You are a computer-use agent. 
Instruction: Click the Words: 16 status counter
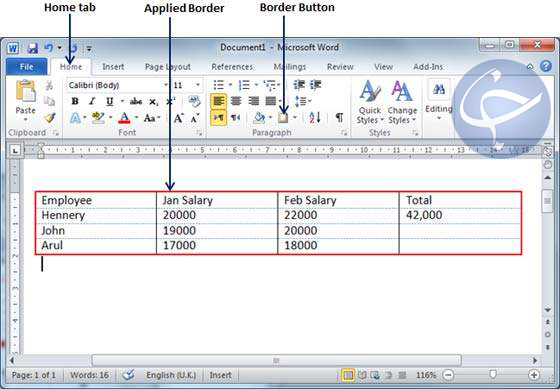click(89, 375)
